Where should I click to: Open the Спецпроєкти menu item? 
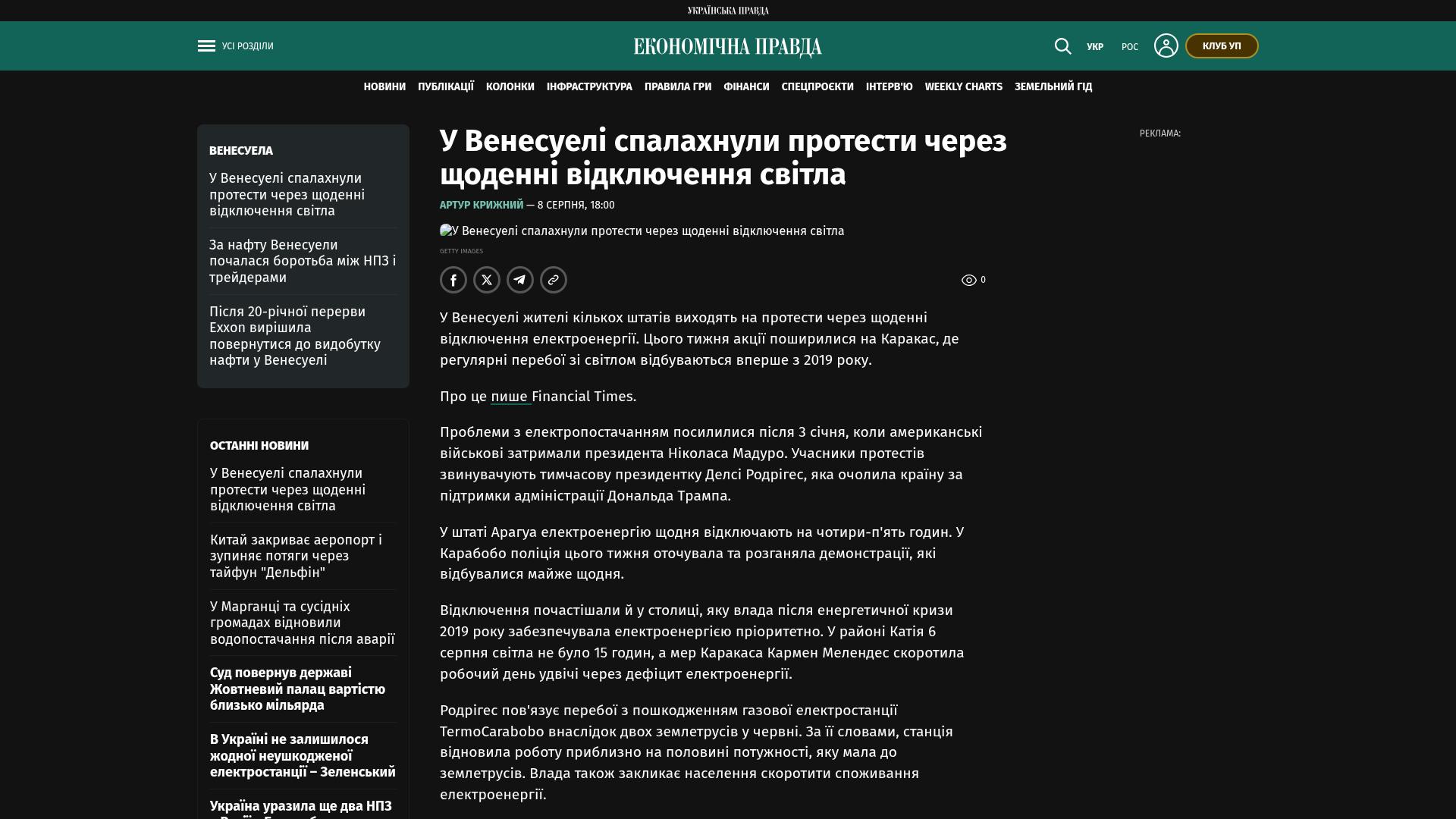[817, 87]
